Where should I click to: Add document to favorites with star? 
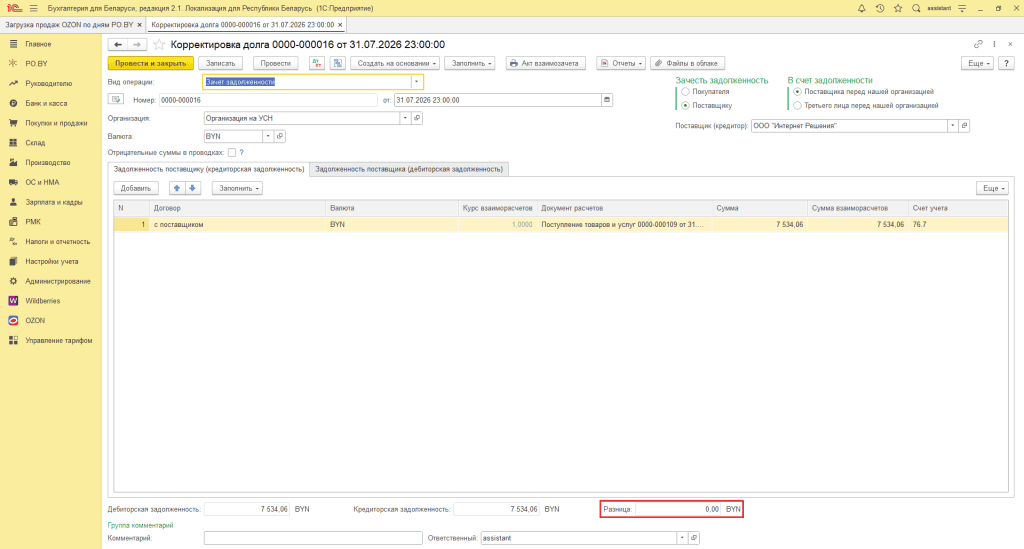(159, 44)
